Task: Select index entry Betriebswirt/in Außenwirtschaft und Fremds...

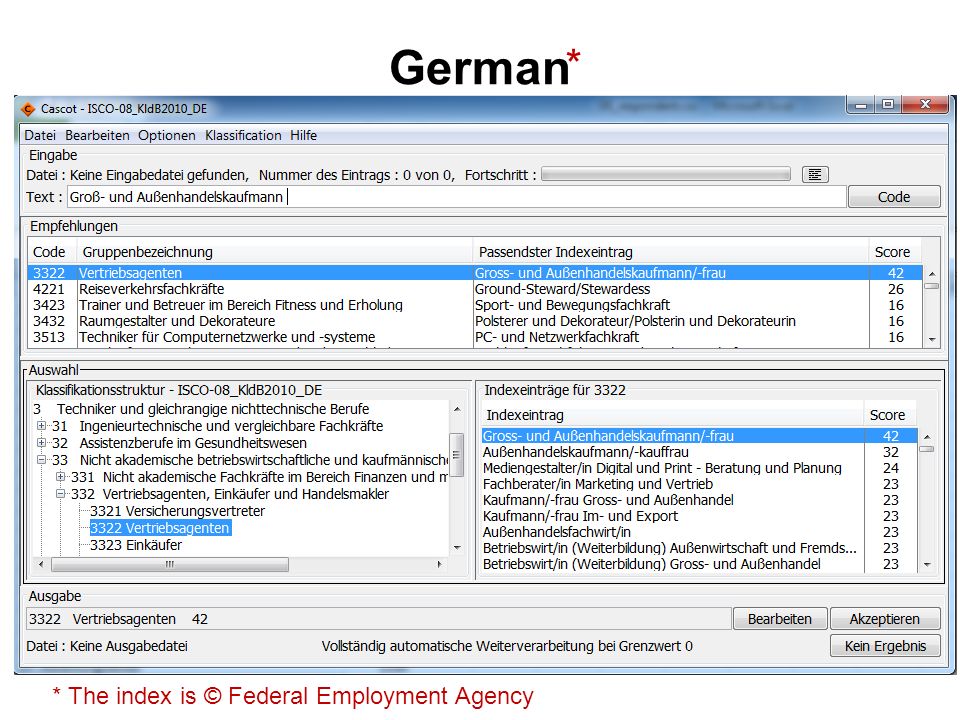Action: (699, 547)
